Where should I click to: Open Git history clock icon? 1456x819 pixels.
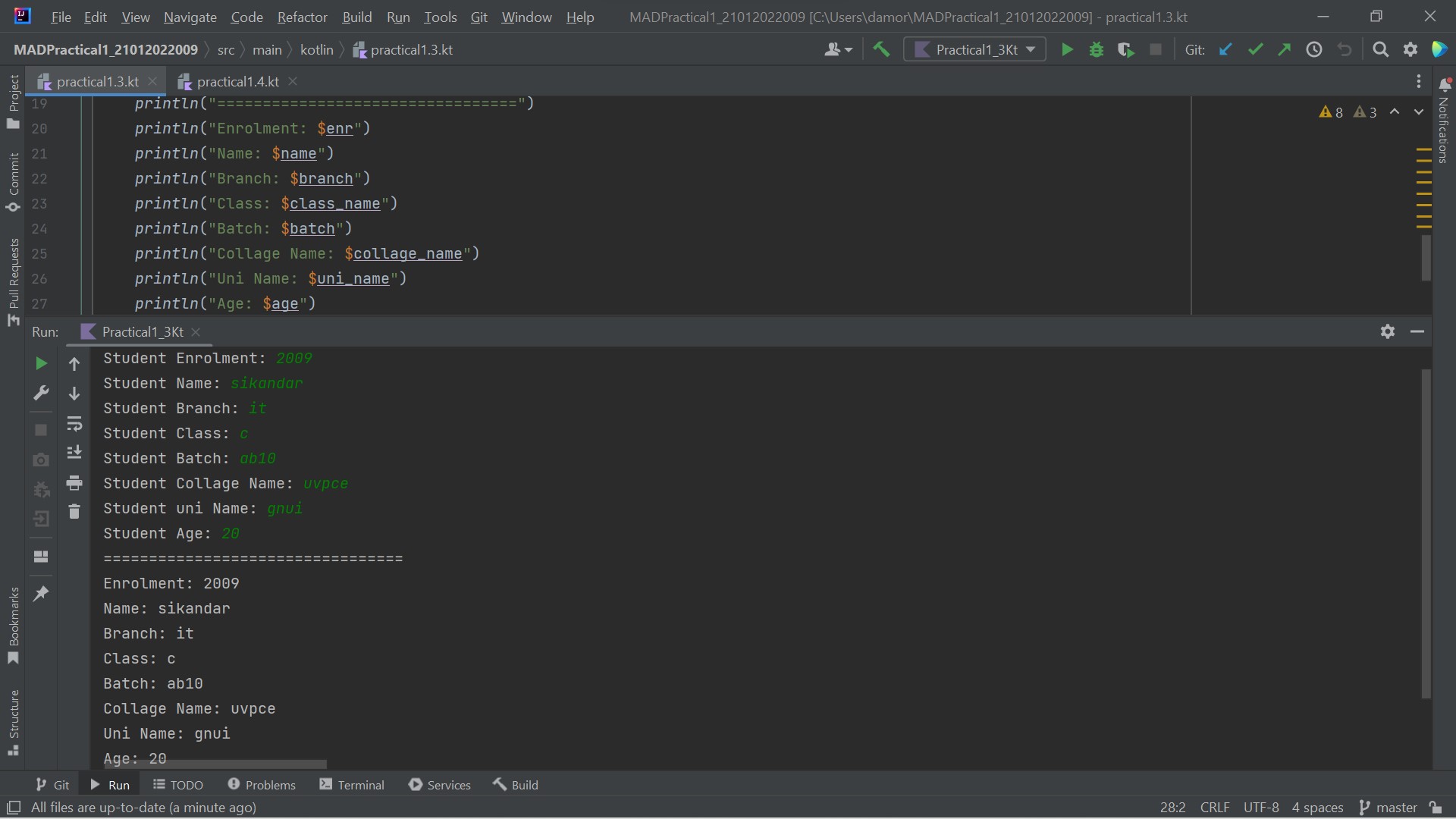(1314, 50)
